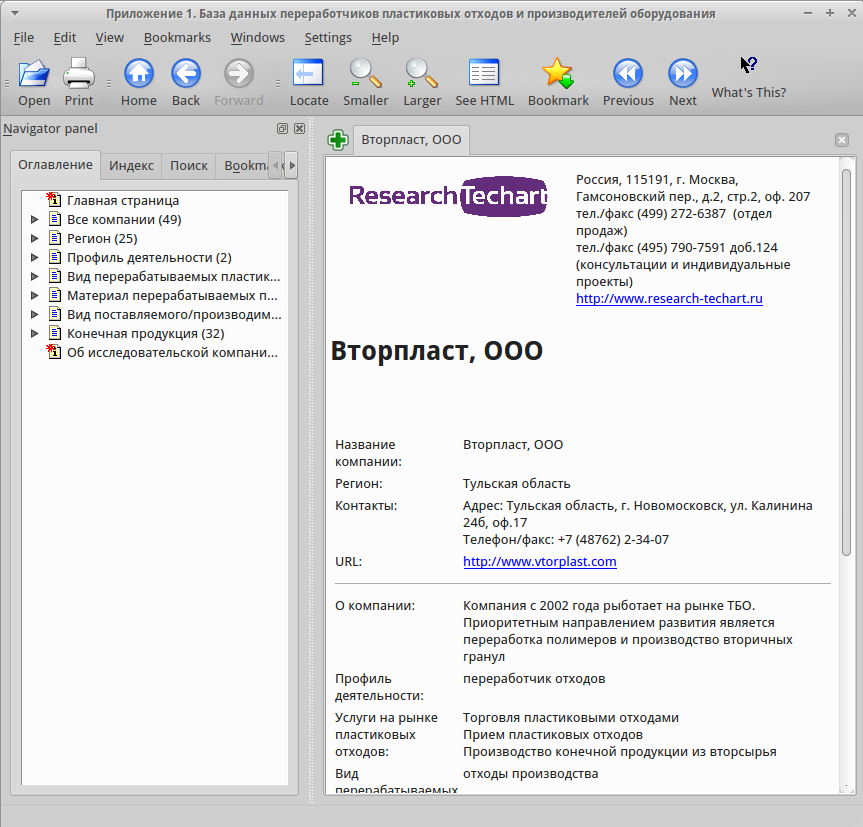This screenshot has width=863, height=827.
Task: Switch to the Поиск tab
Action: 189,166
